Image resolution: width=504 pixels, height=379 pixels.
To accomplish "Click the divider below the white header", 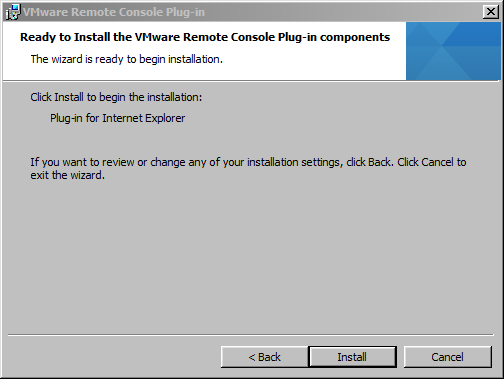I will (252, 81).
